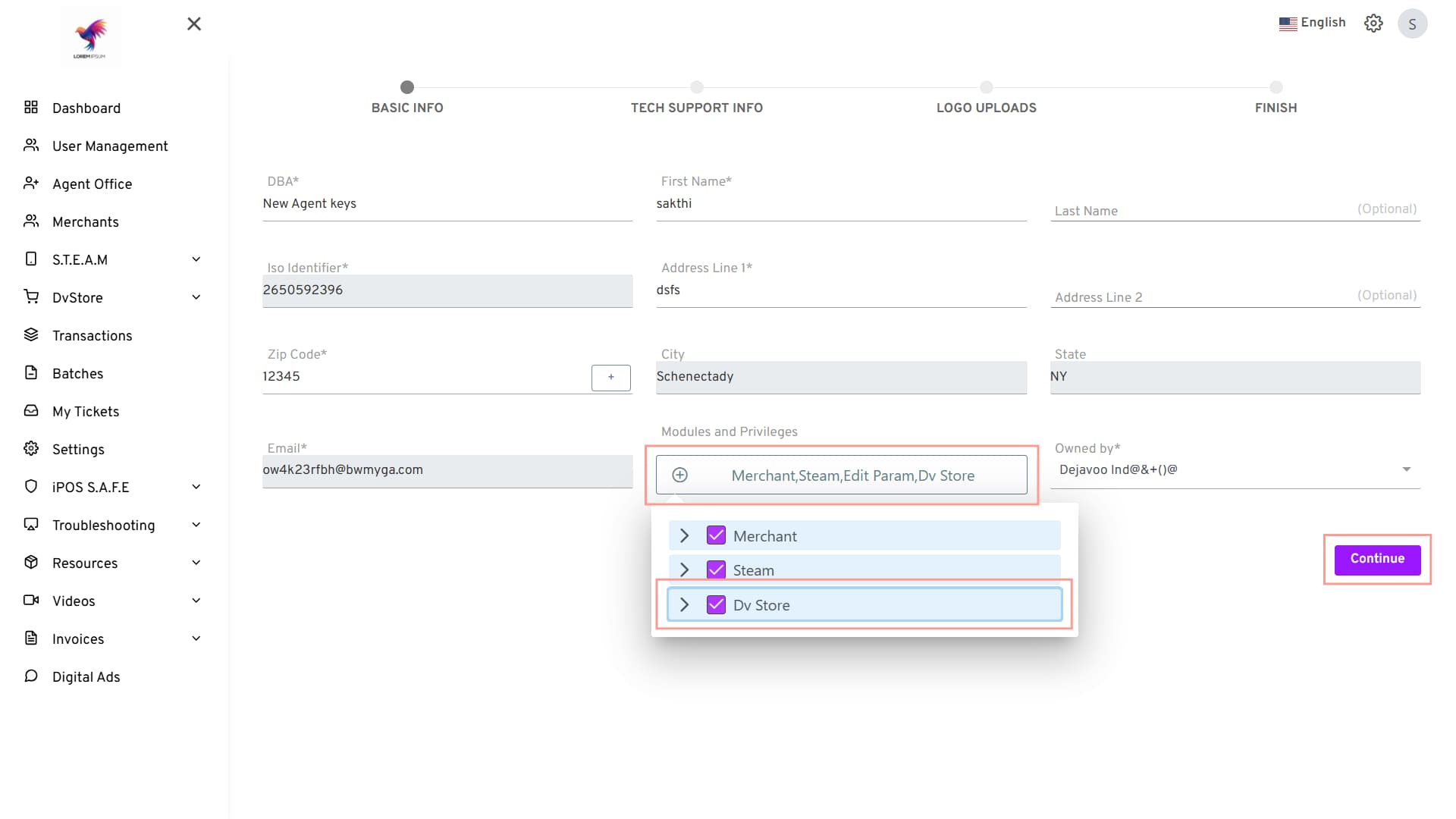This screenshot has height=819, width=1456.
Task: Open the user avatar S menu
Action: click(x=1412, y=24)
